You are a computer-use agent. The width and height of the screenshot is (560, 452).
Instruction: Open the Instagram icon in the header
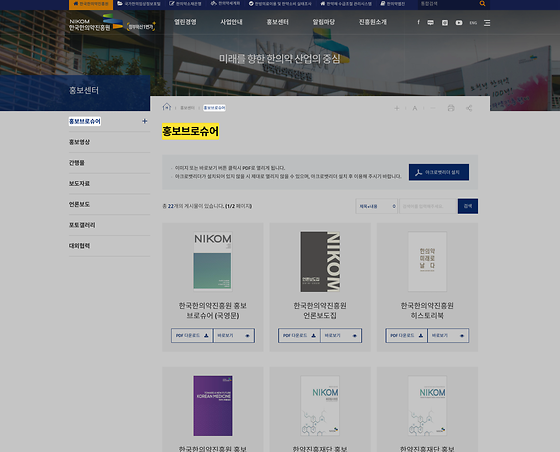[x=445, y=23]
